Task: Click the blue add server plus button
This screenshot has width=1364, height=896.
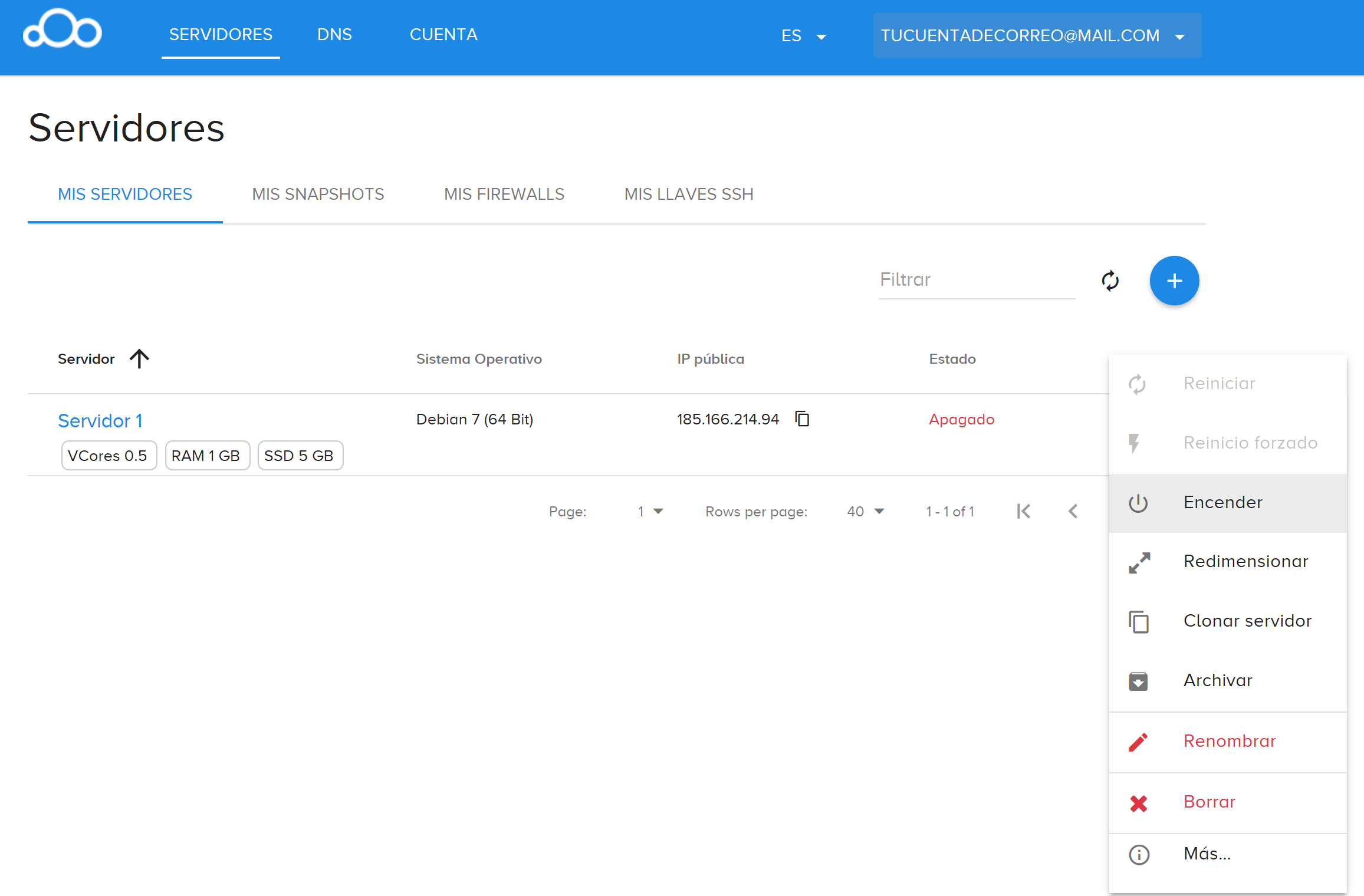Action: tap(1174, 281)
